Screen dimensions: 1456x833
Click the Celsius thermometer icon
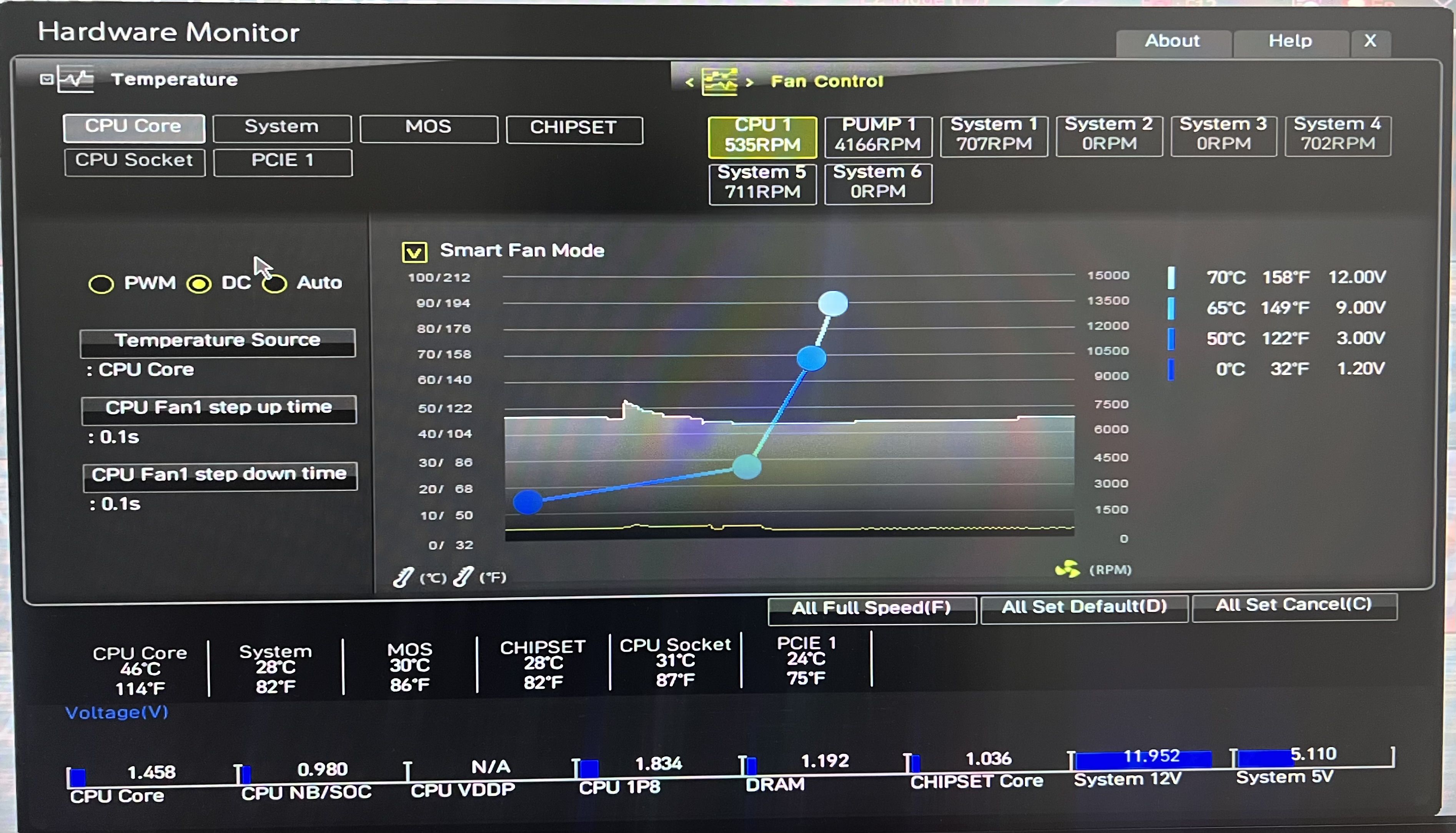[x=403, y=577]
